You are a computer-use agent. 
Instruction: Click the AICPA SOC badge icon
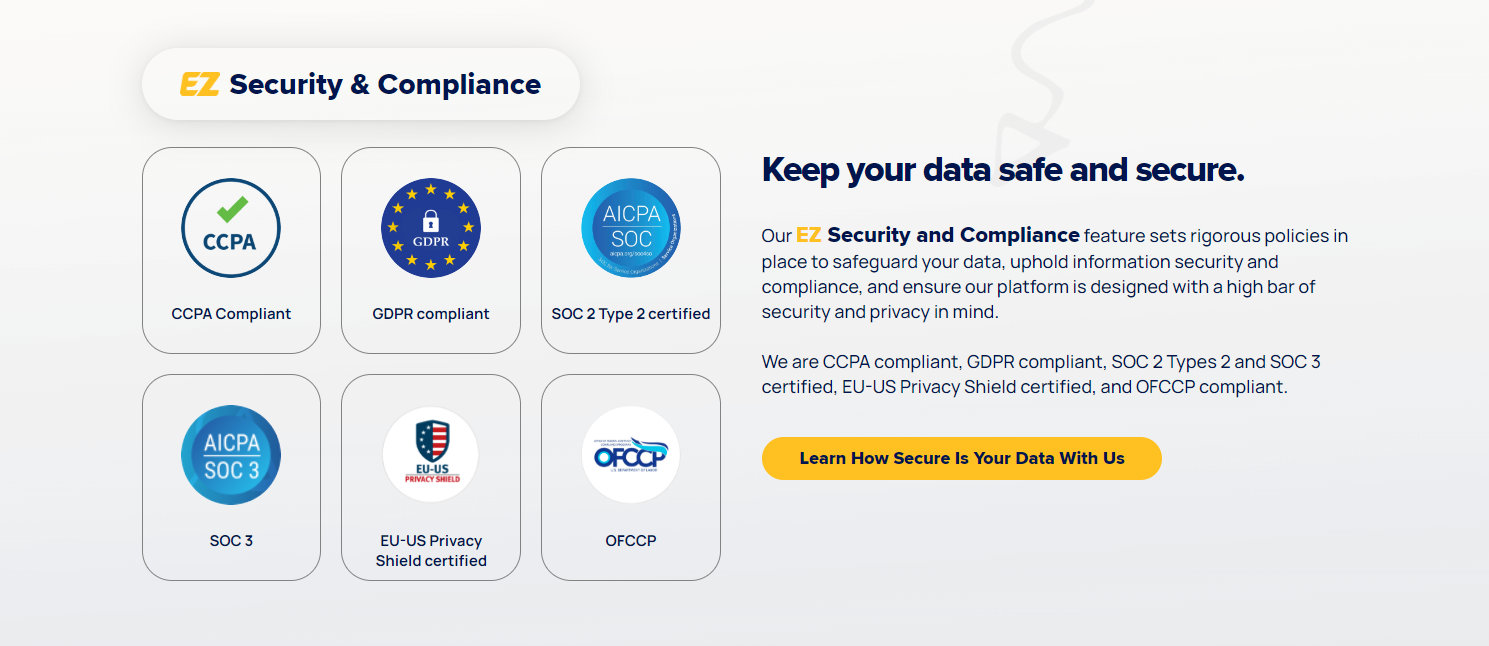click(x=631, y=228)
